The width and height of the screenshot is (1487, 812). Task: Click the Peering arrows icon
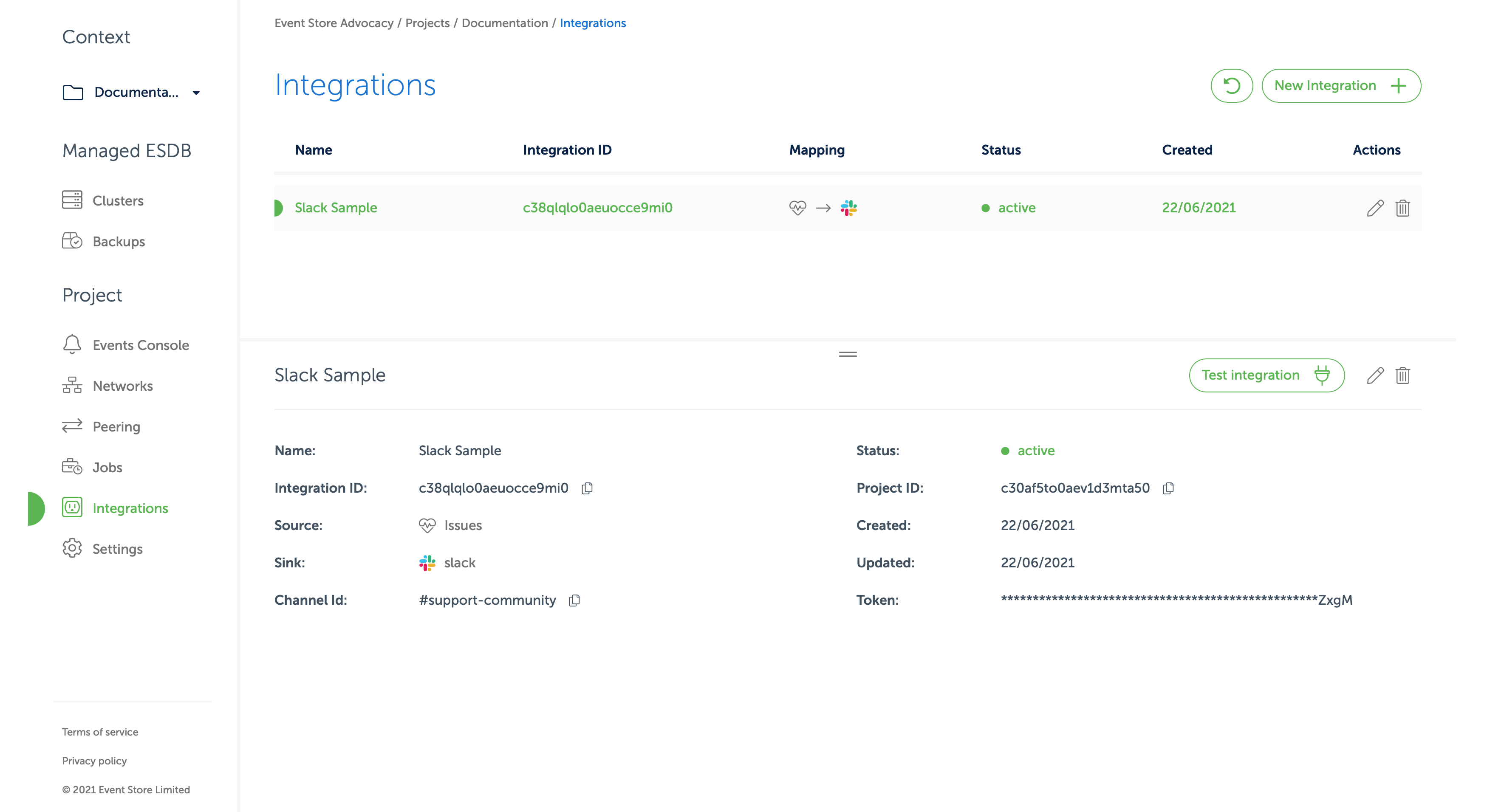point(72,426)
